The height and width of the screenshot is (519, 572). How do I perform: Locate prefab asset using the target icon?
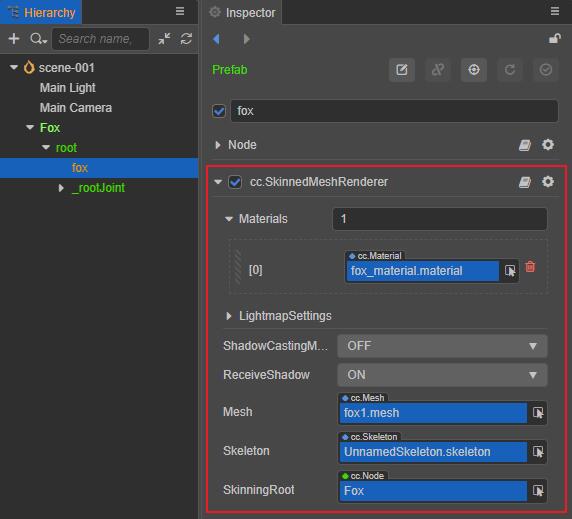474,70
